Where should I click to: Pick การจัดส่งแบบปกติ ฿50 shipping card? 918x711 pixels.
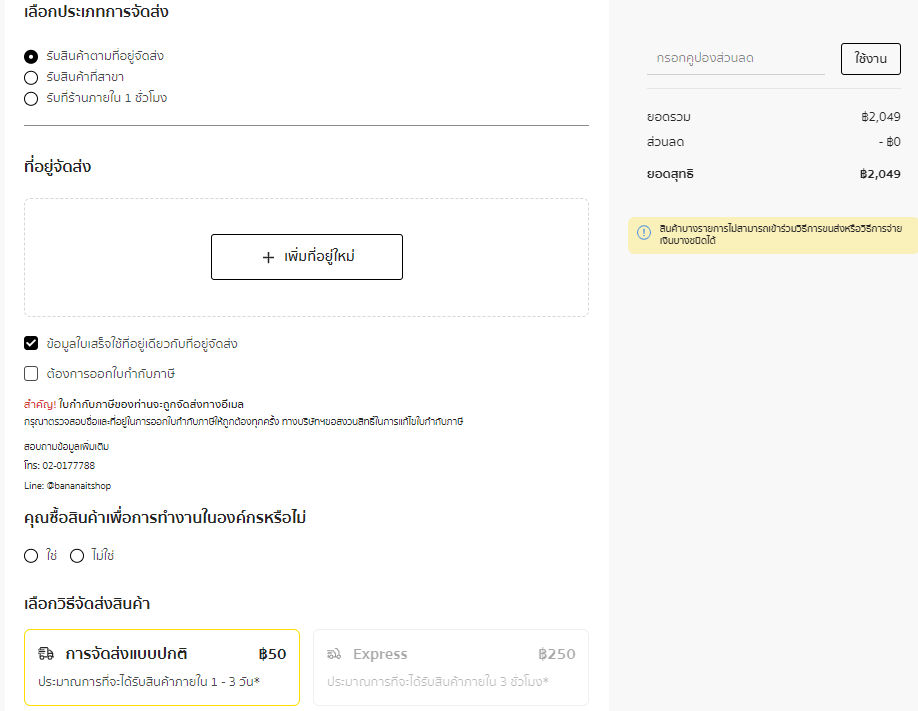pyautogui.click(x=161, y=667)
